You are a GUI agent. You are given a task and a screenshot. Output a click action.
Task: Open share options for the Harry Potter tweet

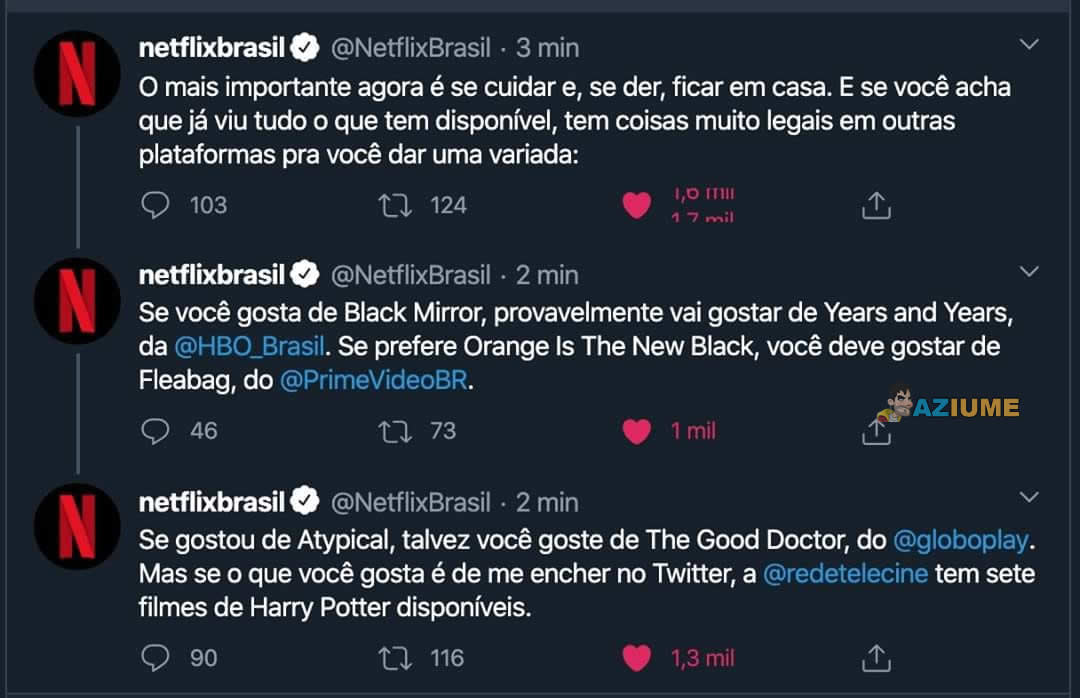877,657
